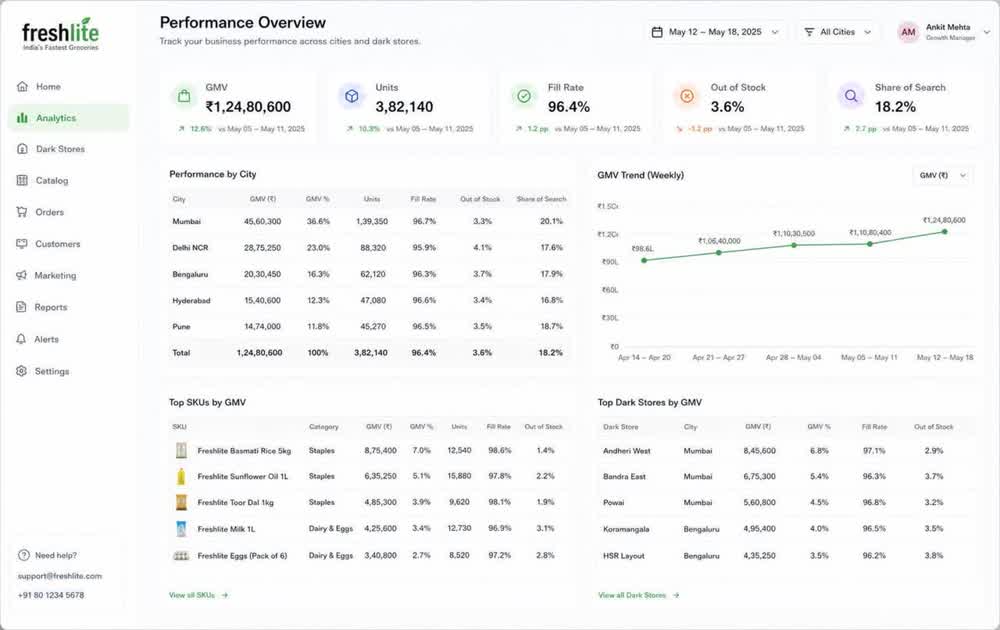Viewport: 1000px width, 630px height.
Task: Click the AM user avatar
Action: [908, 32]
